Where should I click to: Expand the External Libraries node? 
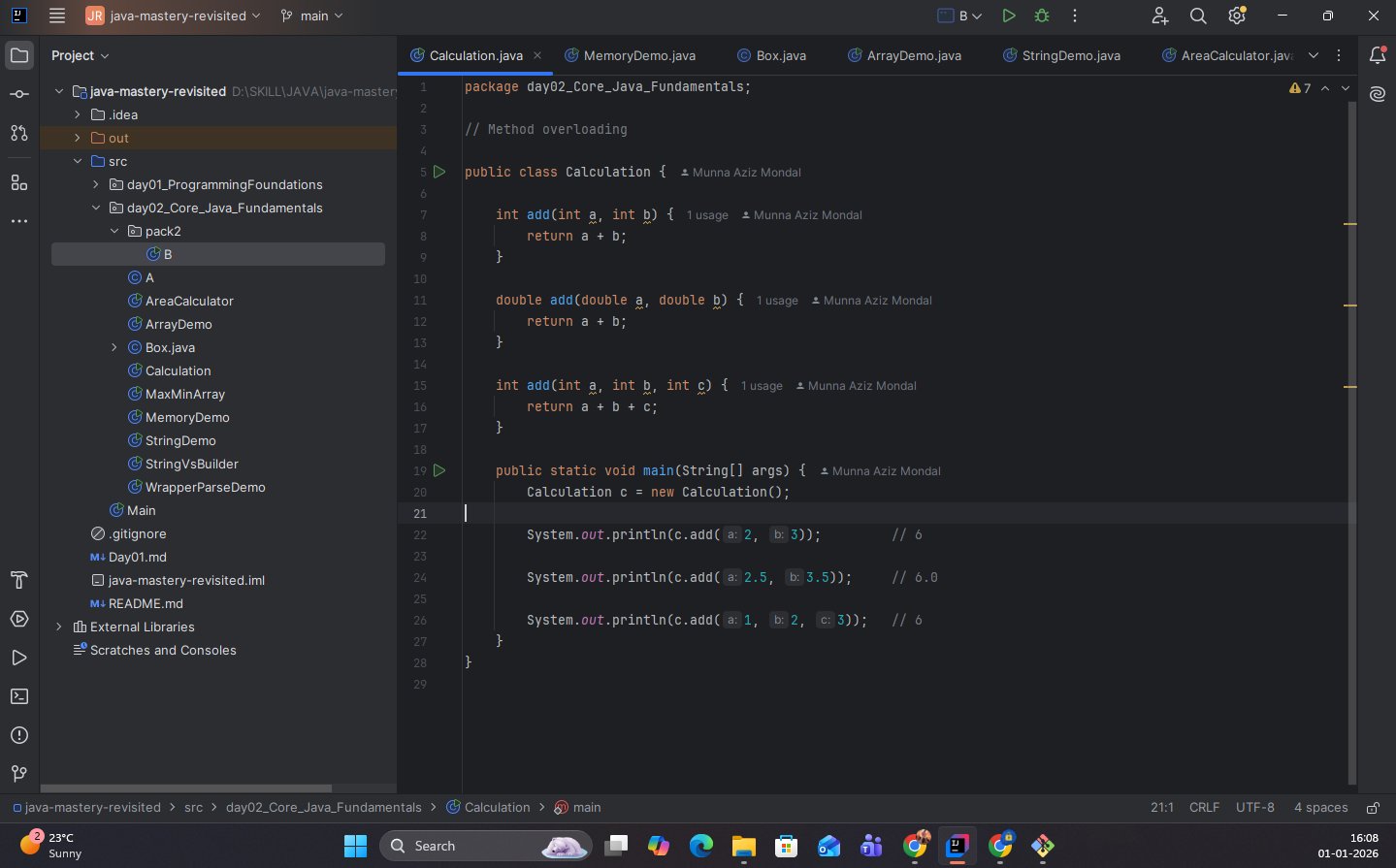[x=59, y=627]
